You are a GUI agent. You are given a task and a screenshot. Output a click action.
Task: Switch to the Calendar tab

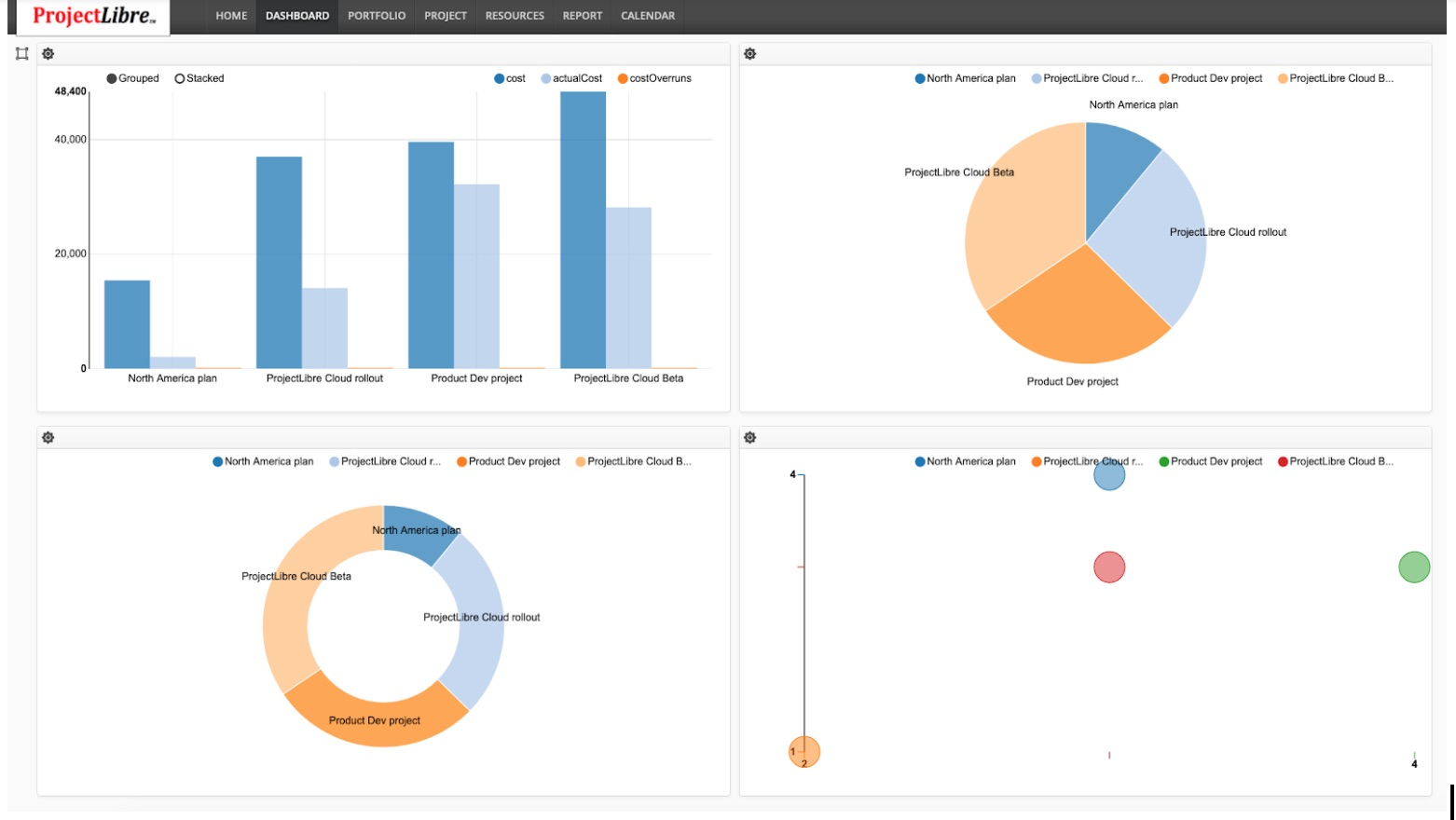pyautogui.click(x=648, y=16)
